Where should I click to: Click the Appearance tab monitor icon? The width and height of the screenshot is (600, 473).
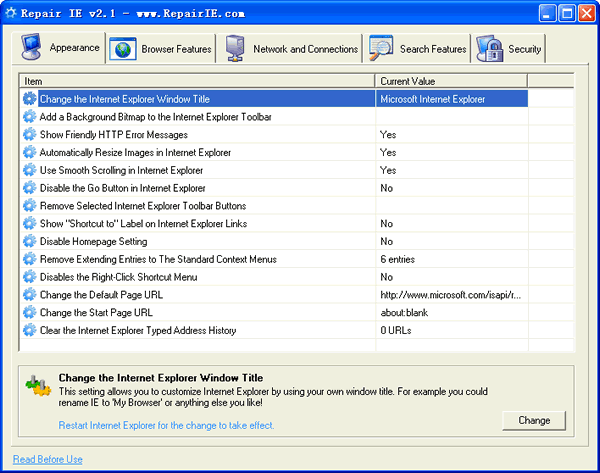[x=31, y=47]
